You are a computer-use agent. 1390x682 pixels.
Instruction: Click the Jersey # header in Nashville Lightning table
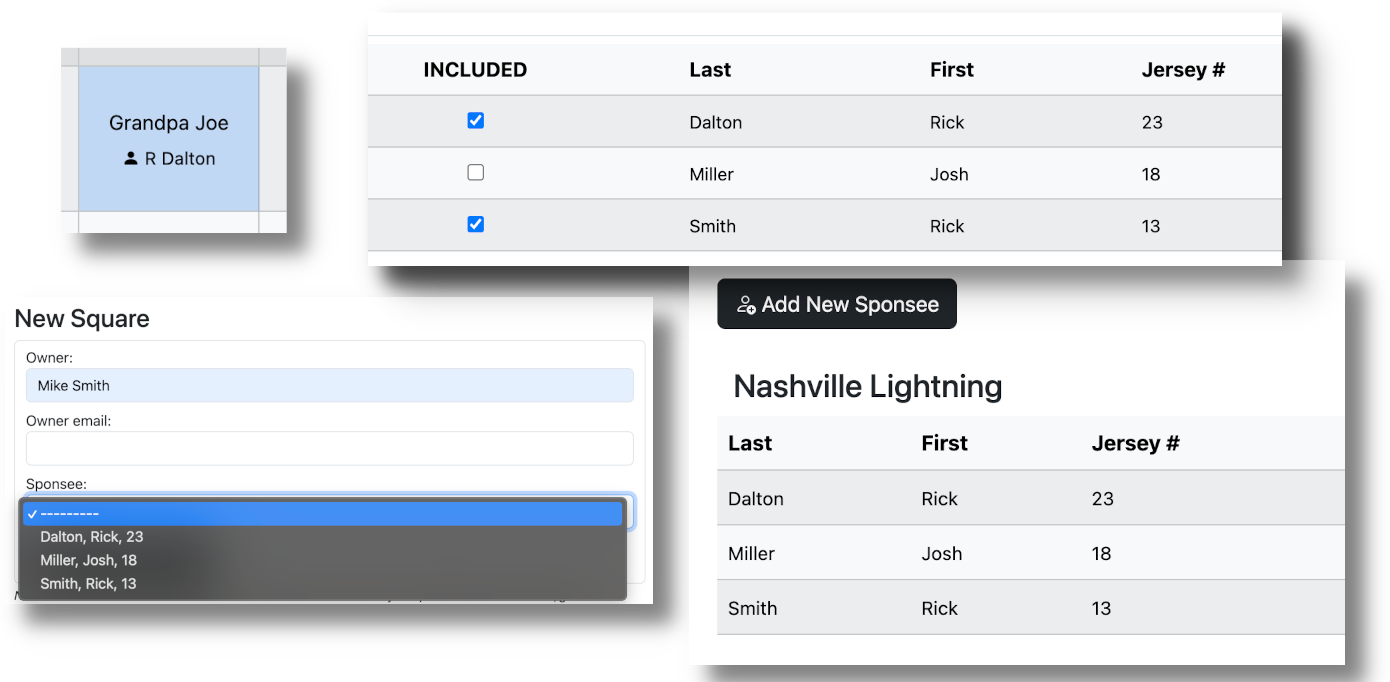[x=1135, y=444]
